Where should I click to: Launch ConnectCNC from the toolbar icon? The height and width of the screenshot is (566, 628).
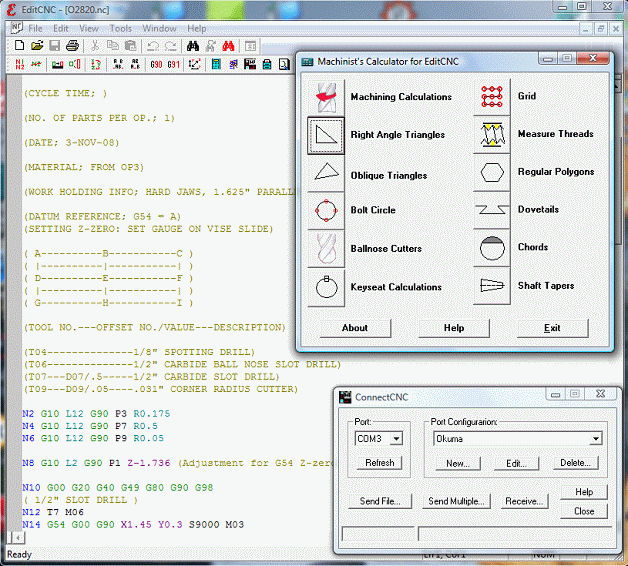(x=250, y=64)
